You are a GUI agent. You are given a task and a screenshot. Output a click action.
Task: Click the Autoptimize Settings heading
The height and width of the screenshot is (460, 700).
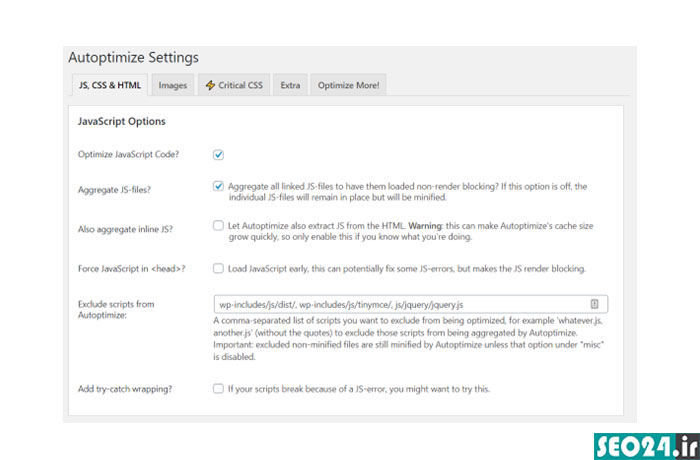[x=133, y=58]
